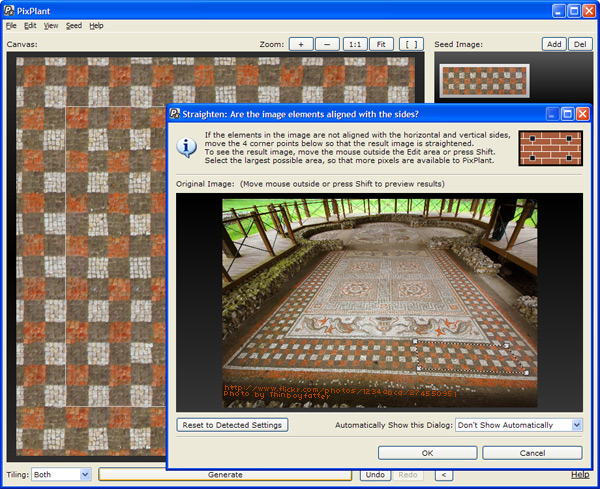The image size is (600, 489).
Task: Confirm the Straighten dialog with OK
Action: pos(427,453)
